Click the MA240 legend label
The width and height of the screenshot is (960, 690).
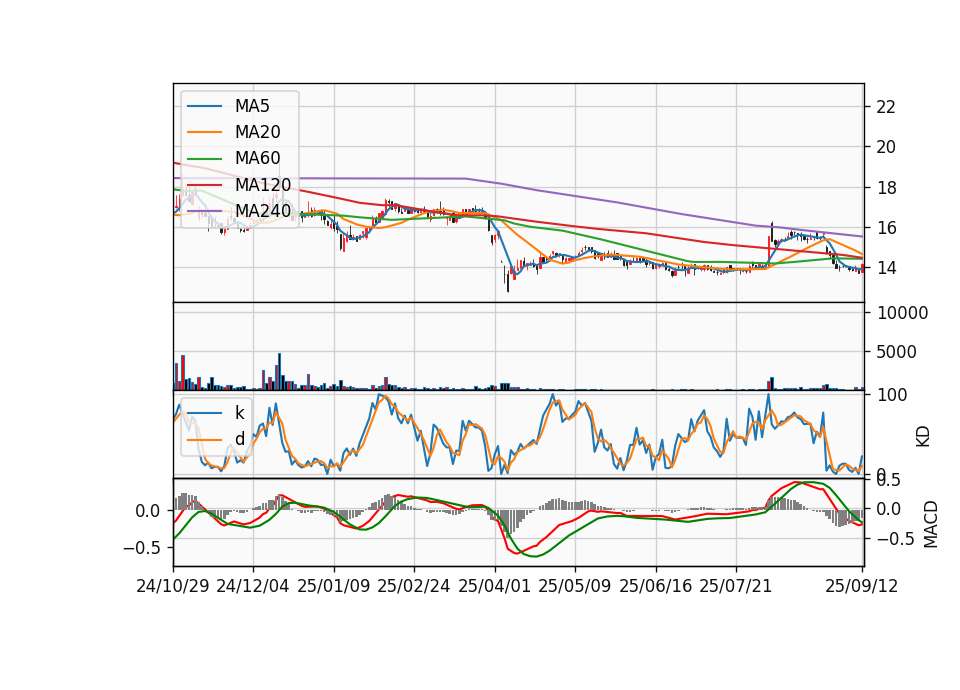(x=263, y=211)
